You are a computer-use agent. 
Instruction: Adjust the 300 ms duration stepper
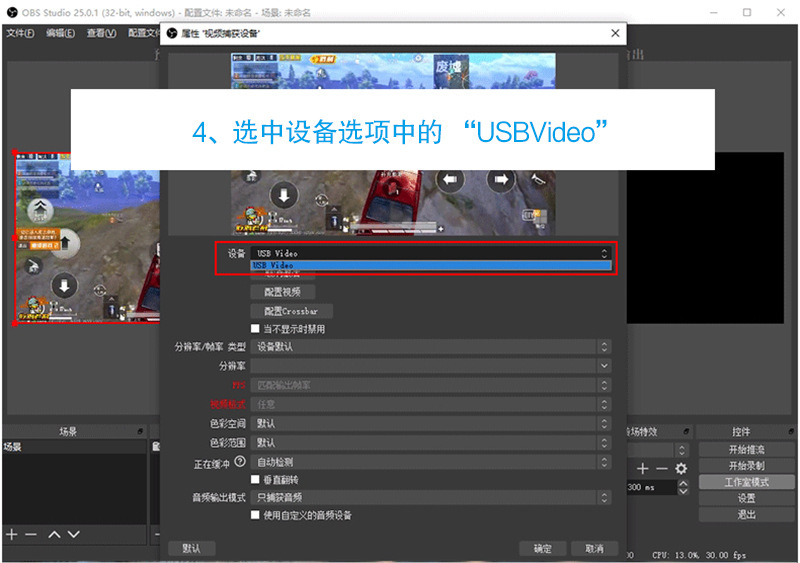pos(683,487)
